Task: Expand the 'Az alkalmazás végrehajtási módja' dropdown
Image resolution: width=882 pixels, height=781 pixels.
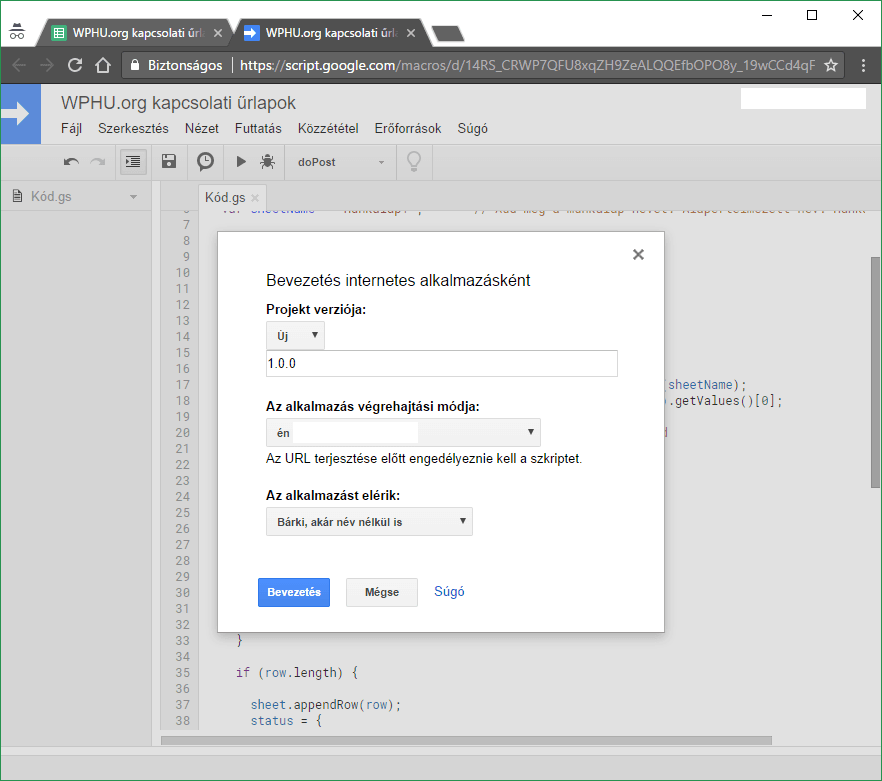Action: (x=403, y=432)
